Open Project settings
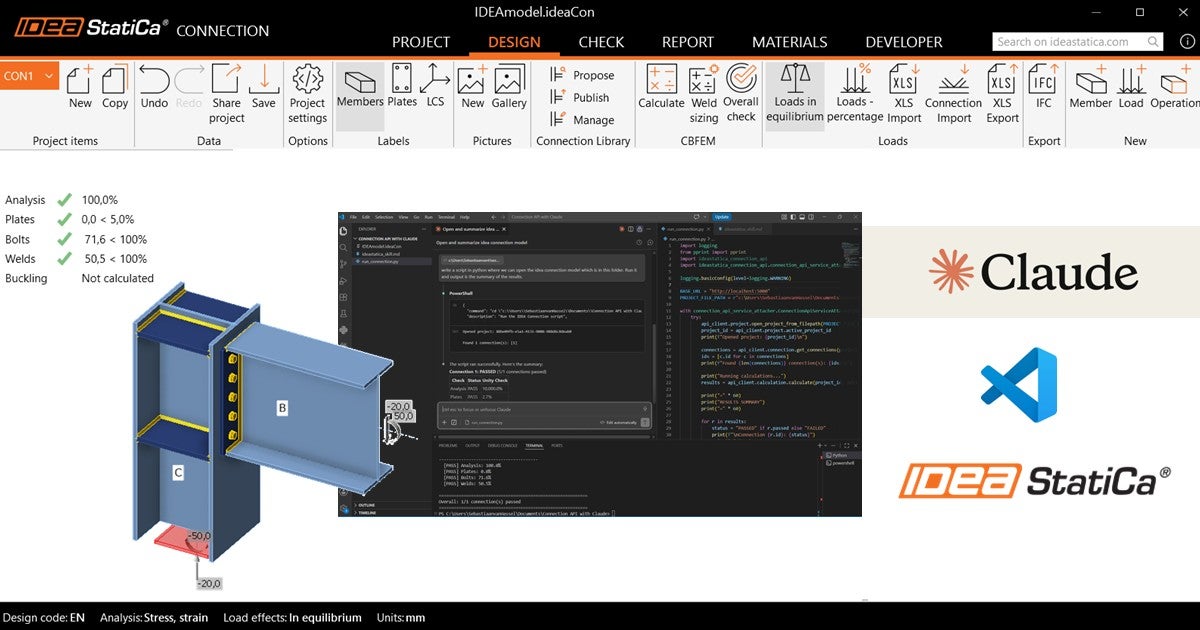The width and height of the screenshot is (1200, 630). [308, 94]
